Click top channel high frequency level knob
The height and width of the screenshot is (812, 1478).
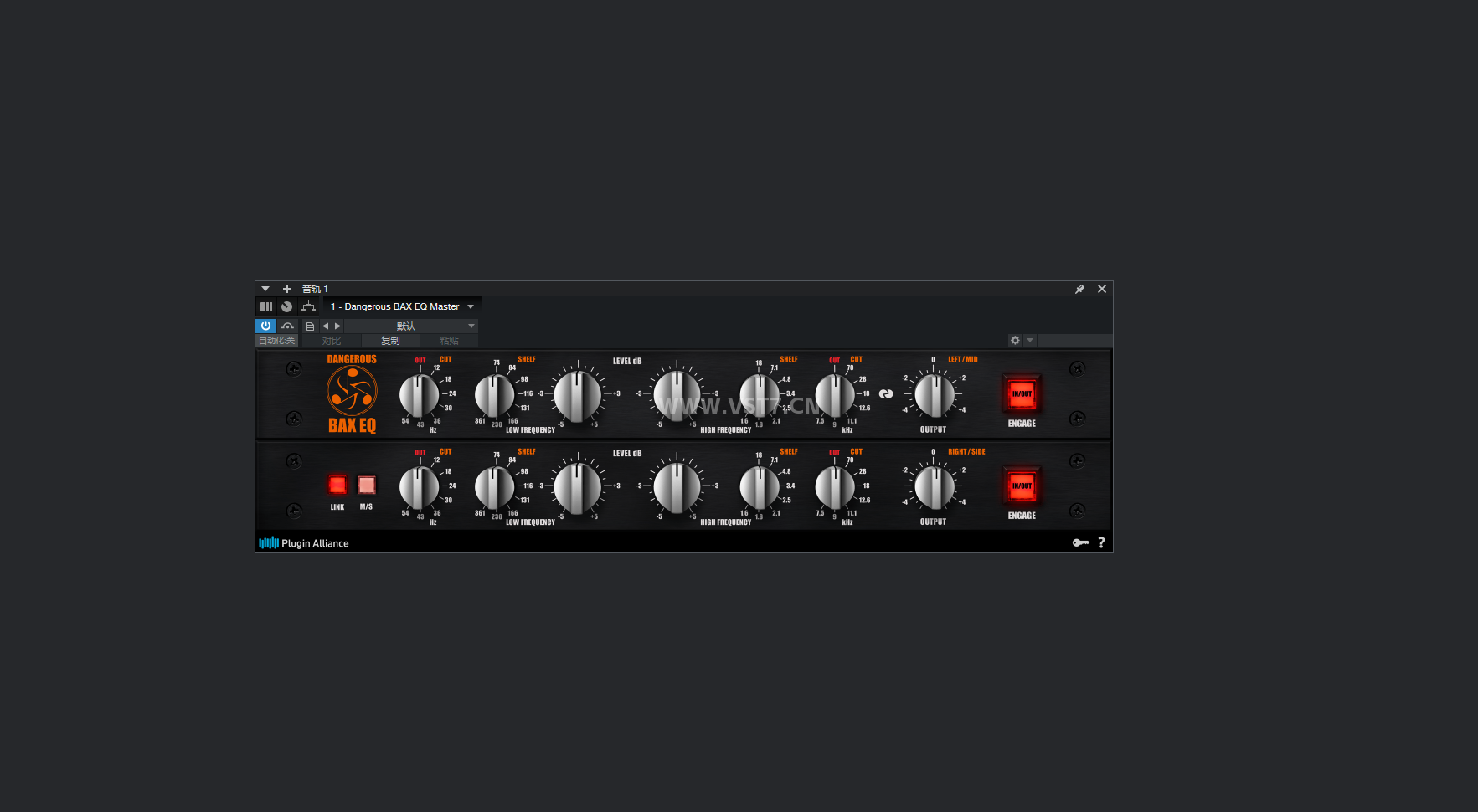677,396
